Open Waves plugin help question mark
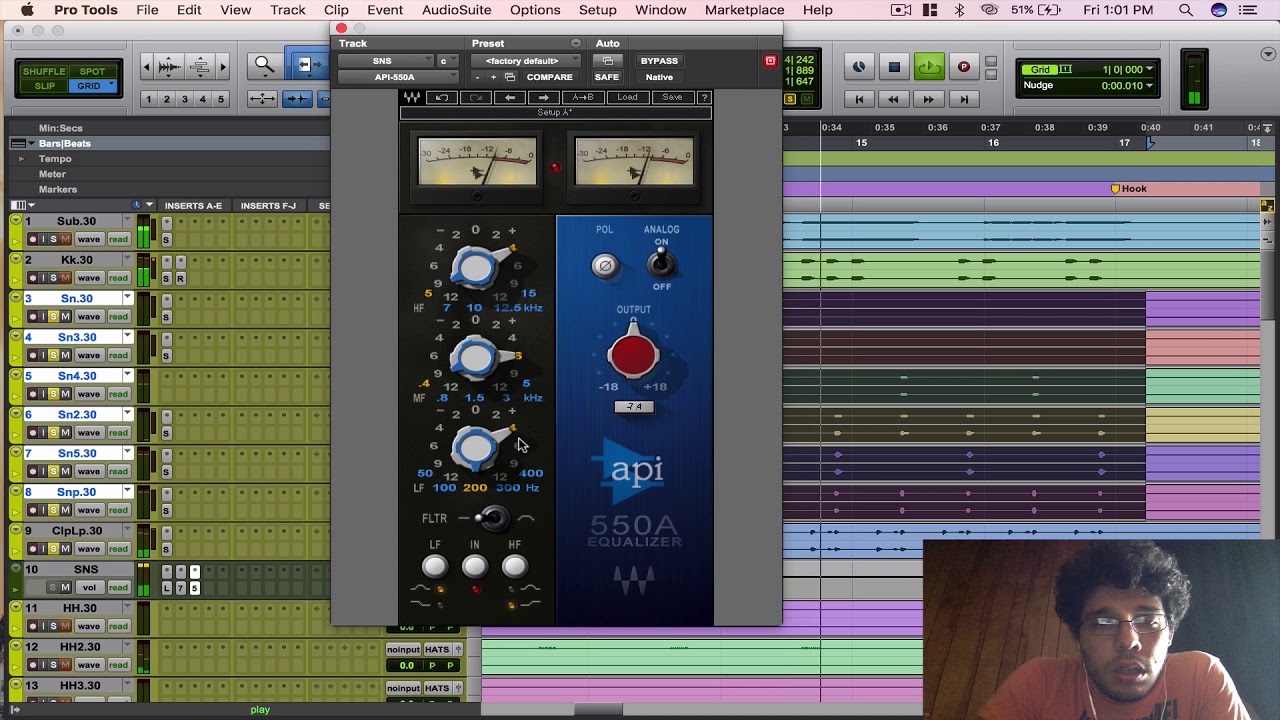 [704, 97]
